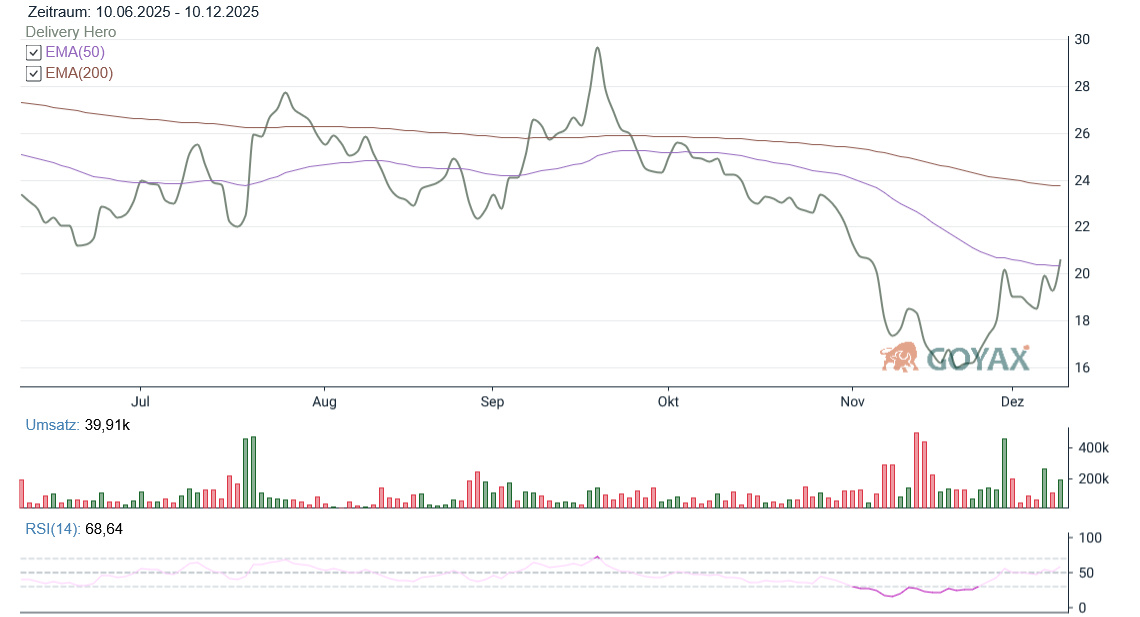Click the Okt label on the time axis
Screen dimensions: 1140x617
pyautogui.click(x=668, y=402)
